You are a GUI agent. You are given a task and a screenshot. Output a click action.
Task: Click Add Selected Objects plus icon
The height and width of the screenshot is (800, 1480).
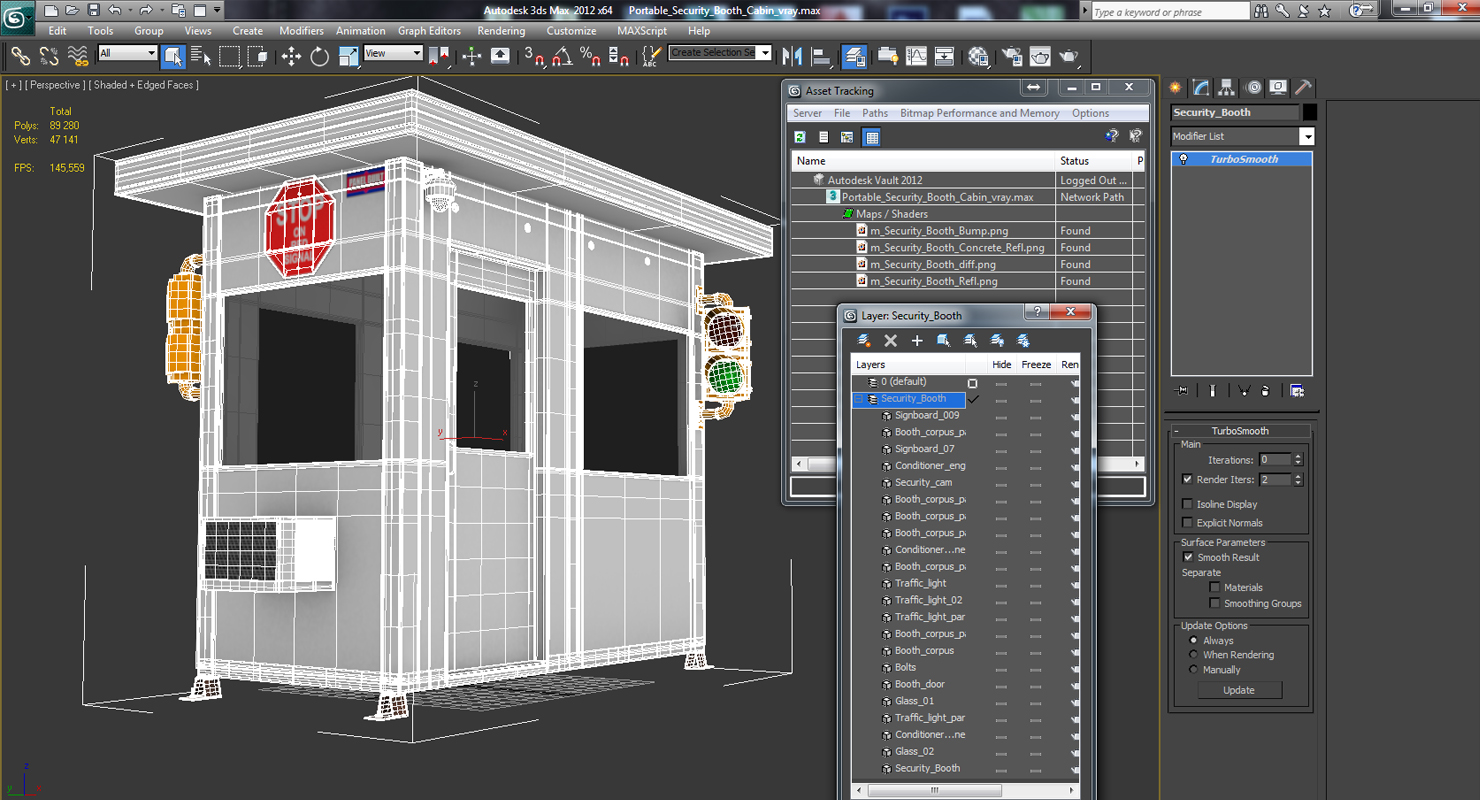click(x=917, y=341)
